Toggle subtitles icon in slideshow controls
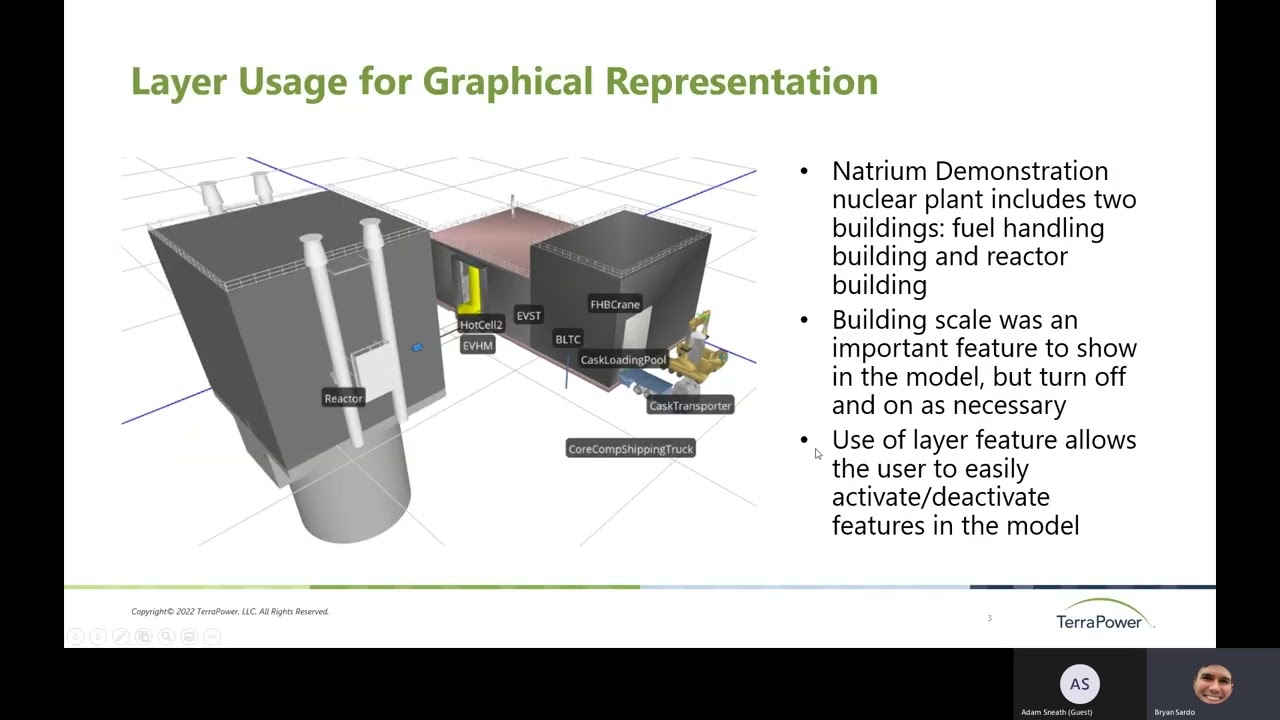Image resolution: width=1280 pixels, height=720 pixels. (x=190, y=636)
